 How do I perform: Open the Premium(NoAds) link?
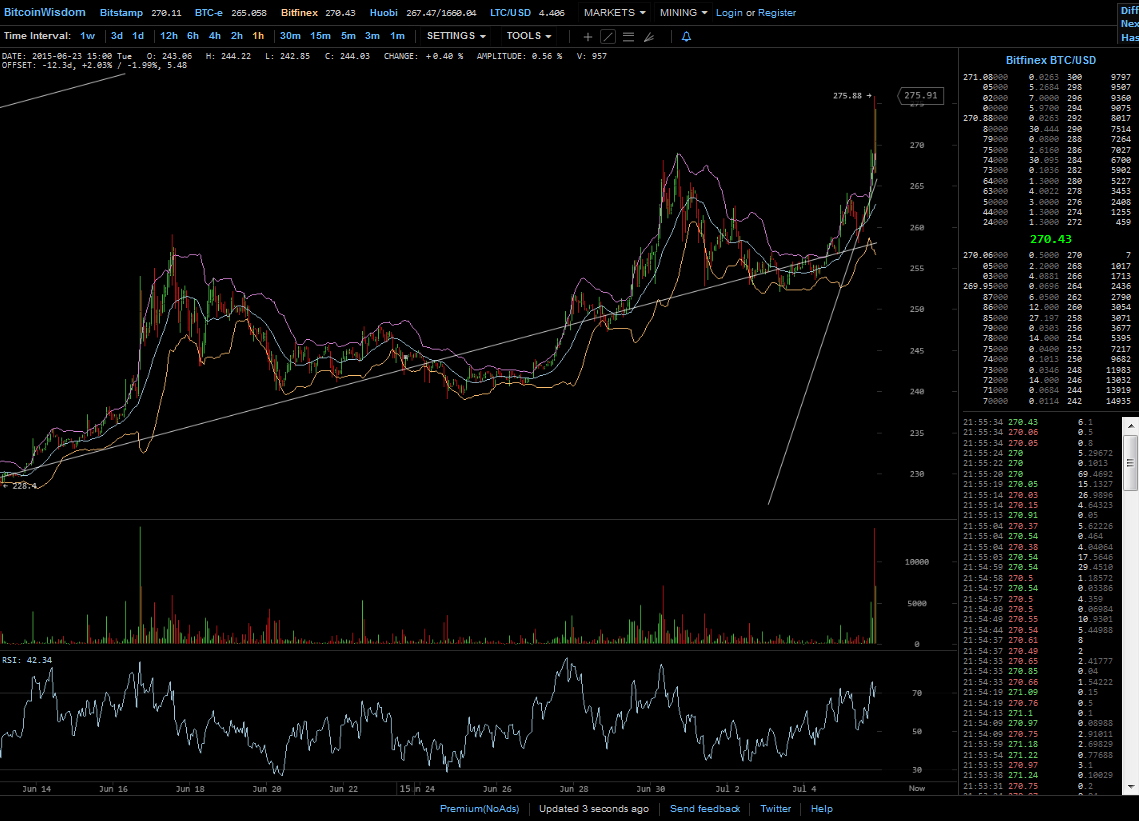(x=479, y=809)
